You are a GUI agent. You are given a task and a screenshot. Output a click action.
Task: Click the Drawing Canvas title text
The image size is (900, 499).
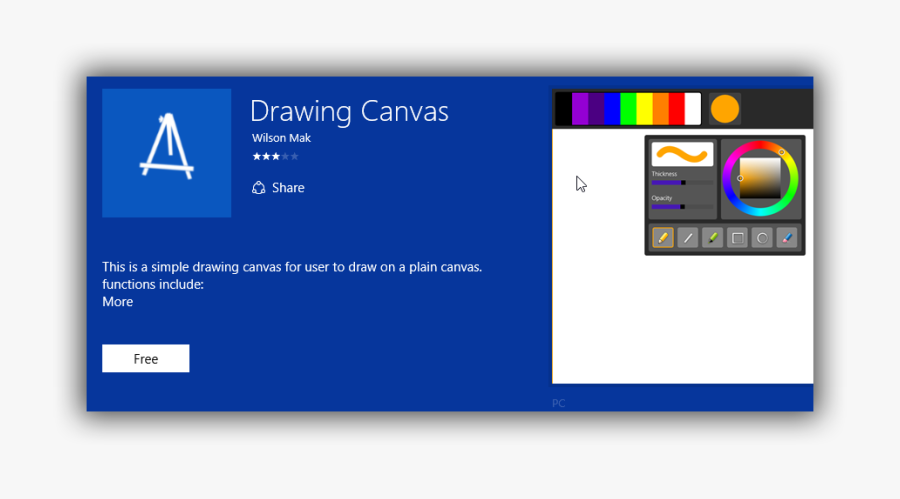coord(349,111)
